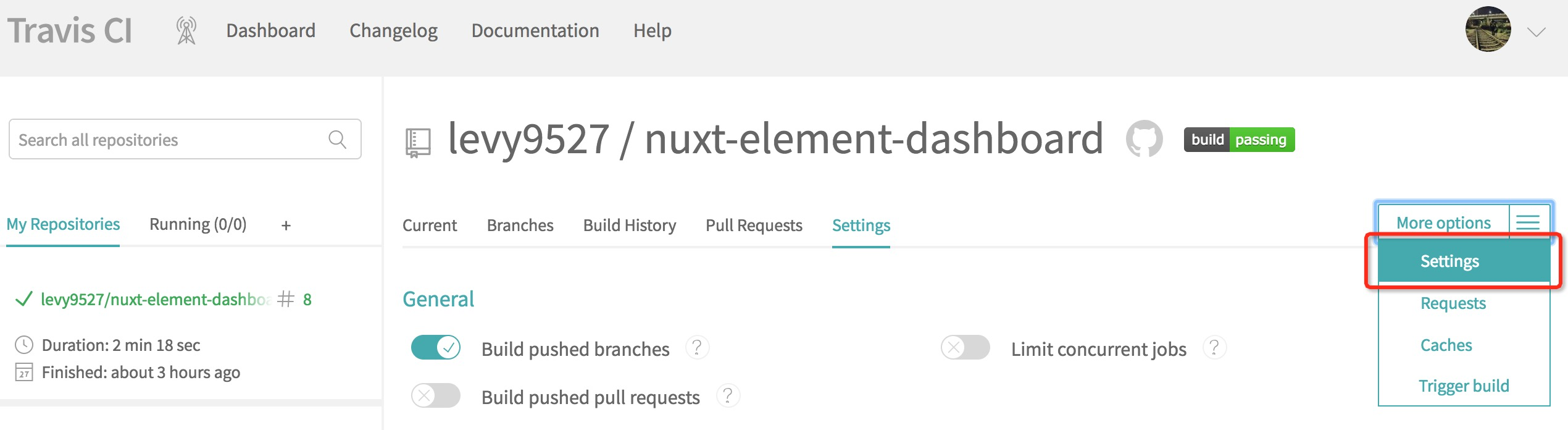Enable the Build pushed pull requests toggle

[436, 396]
